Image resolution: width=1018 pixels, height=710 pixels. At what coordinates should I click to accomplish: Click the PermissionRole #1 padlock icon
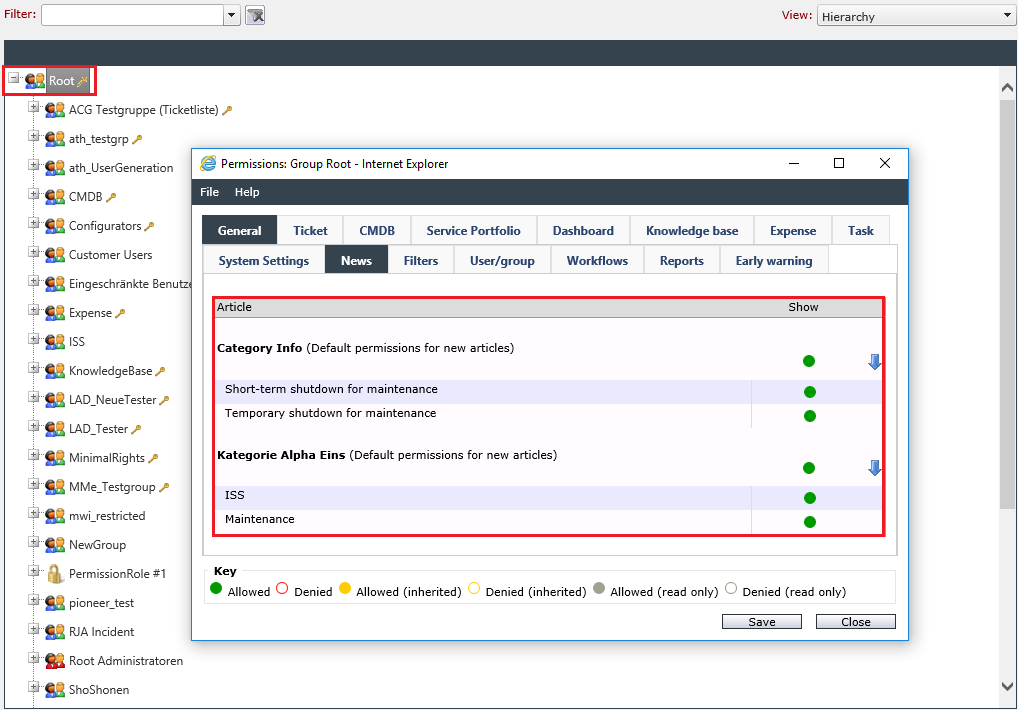[55, 574]
